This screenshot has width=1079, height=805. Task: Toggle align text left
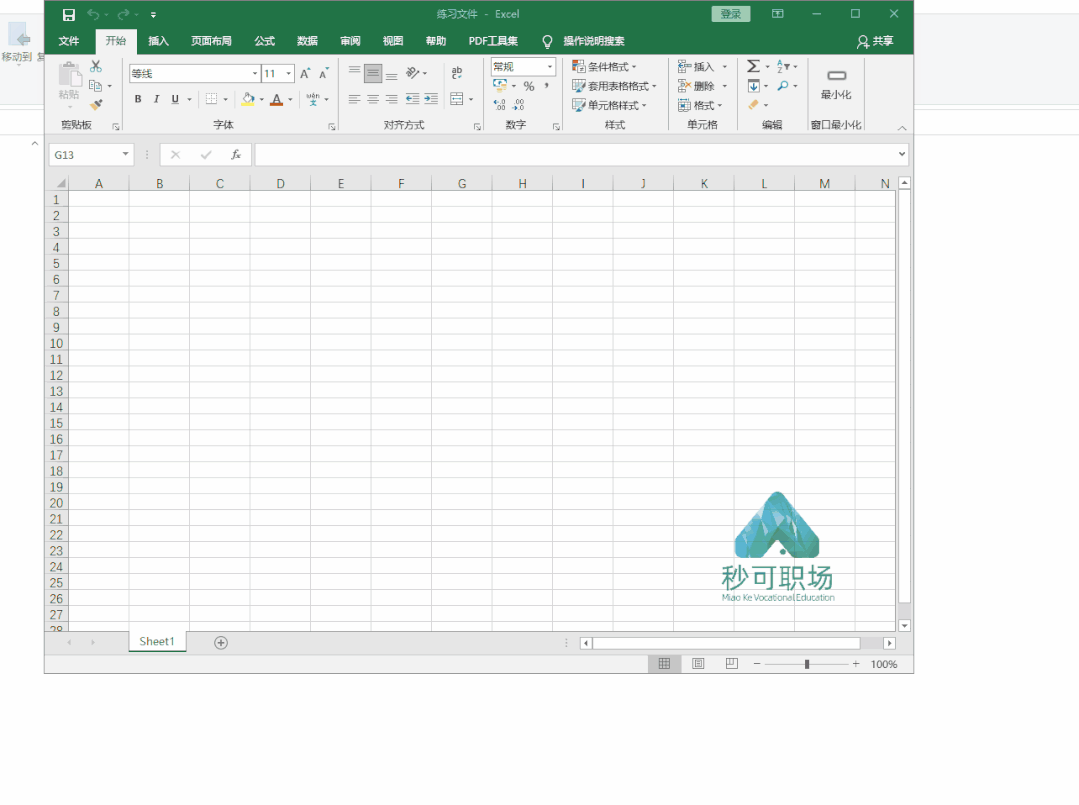pyautogui.click(x=354, y=99)
